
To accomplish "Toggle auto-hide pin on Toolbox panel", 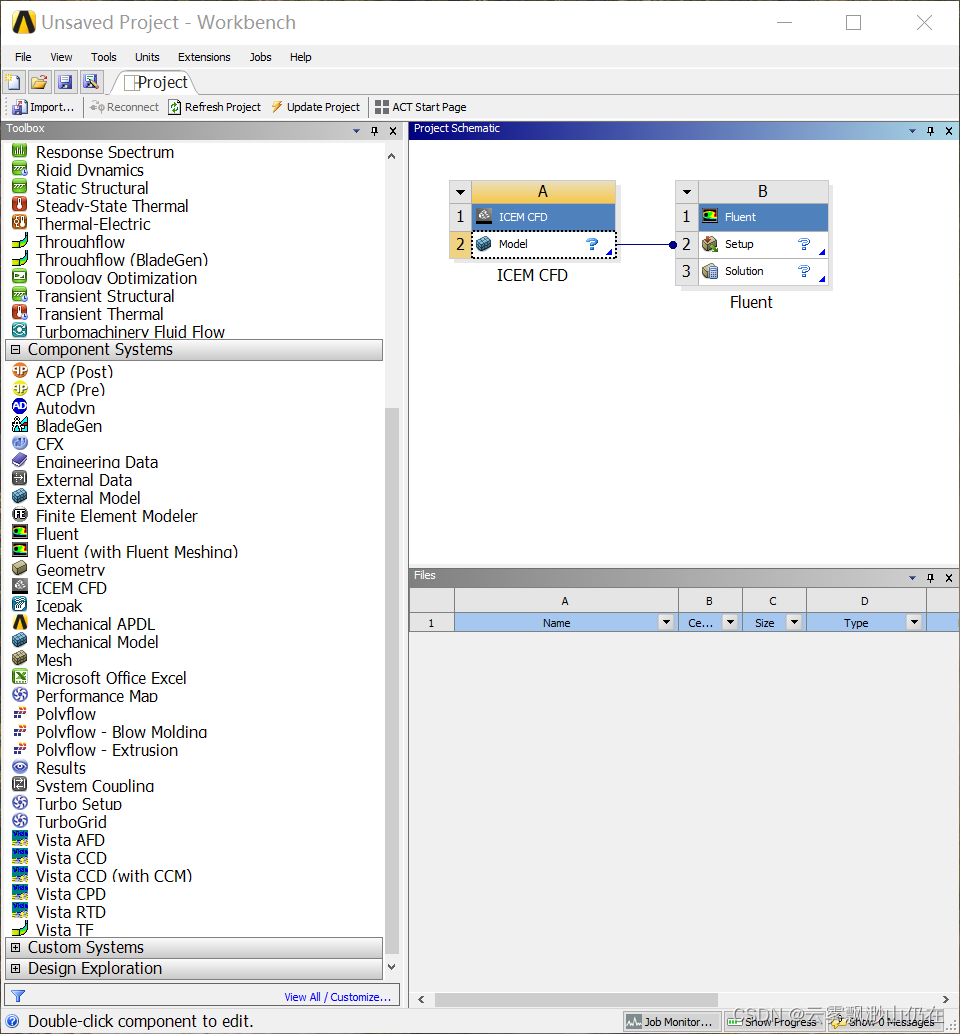I will click(376, 130).
